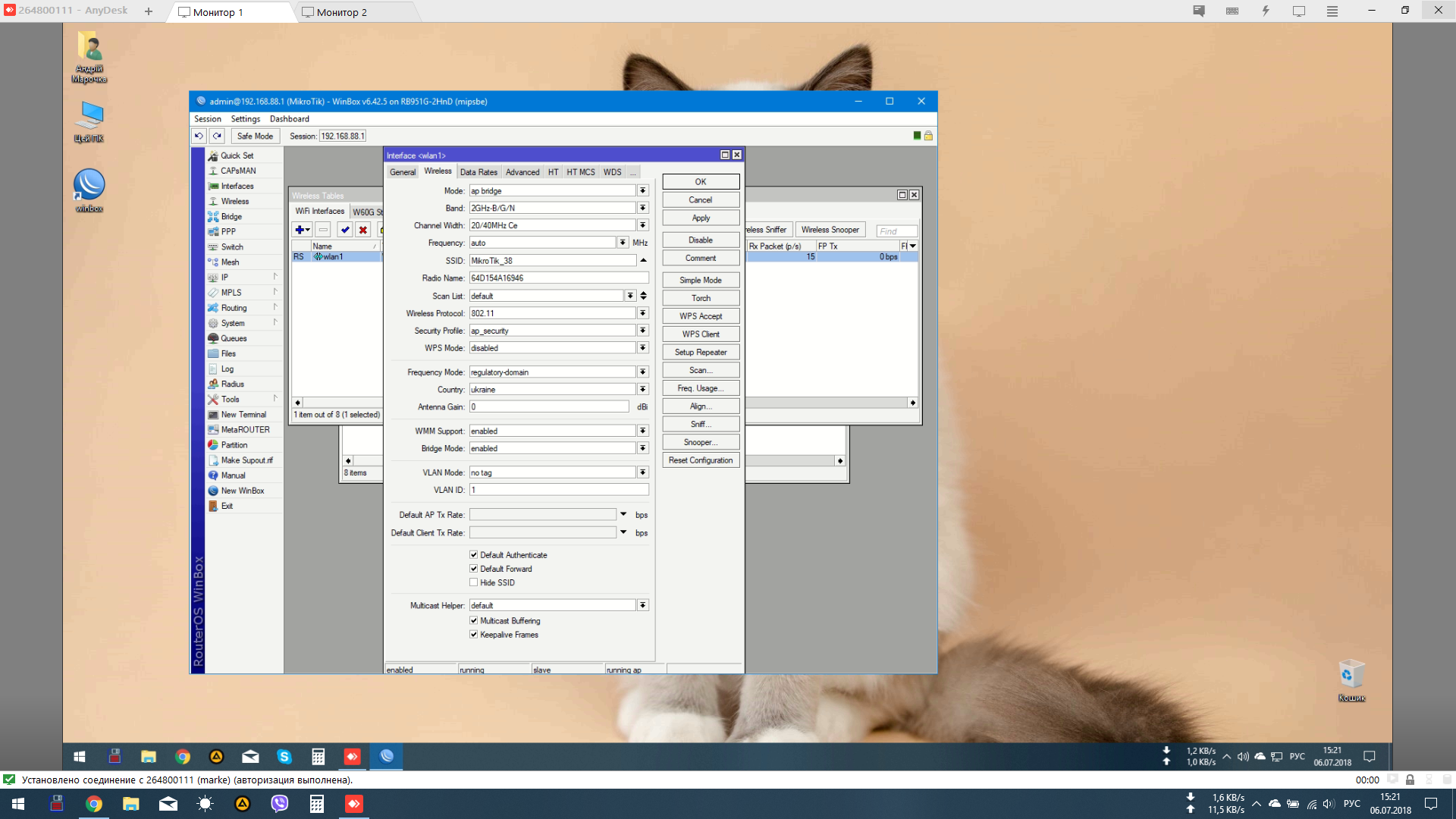Open the Band dropdown
This screenshot has width=1456, height=819.
click(643, 208)
